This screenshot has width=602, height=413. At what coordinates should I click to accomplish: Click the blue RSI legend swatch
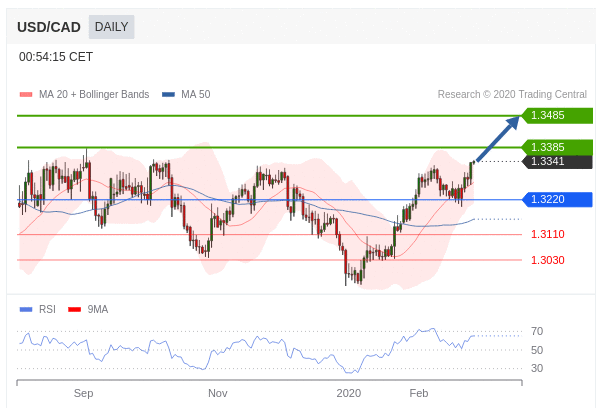point(26,309)
